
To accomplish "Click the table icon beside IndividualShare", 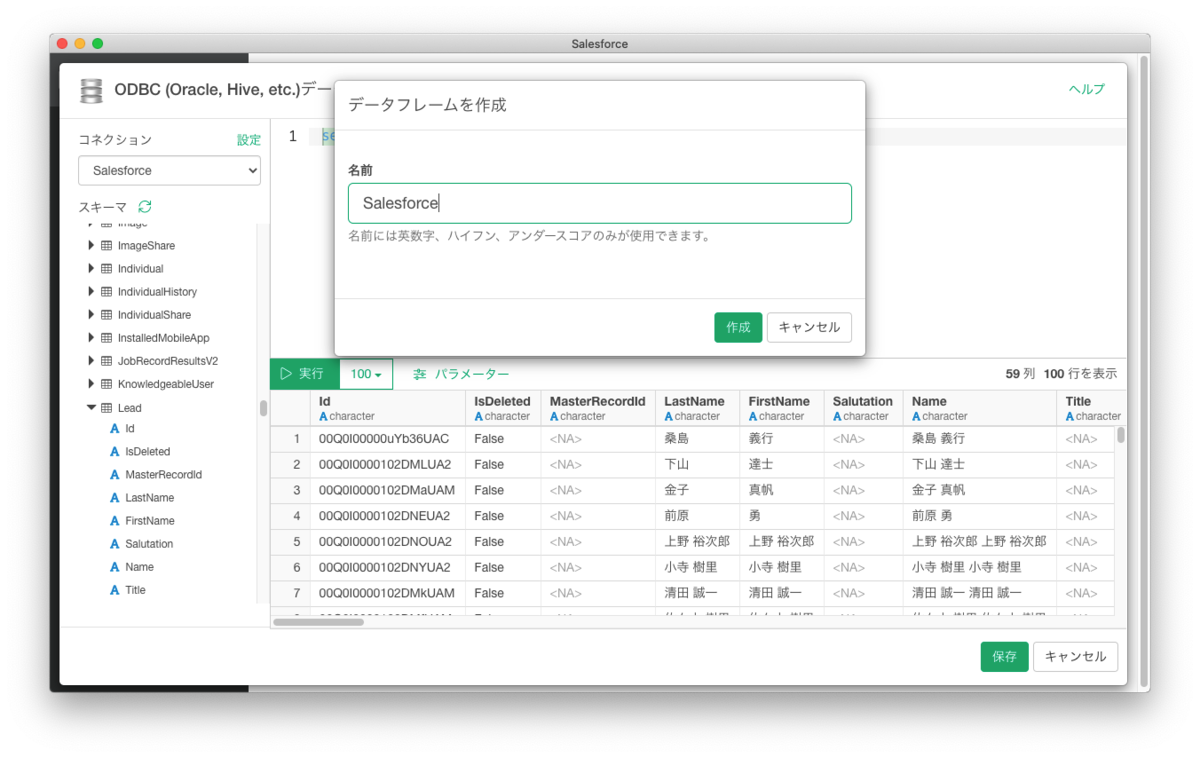I will click(x=106, y=315).
